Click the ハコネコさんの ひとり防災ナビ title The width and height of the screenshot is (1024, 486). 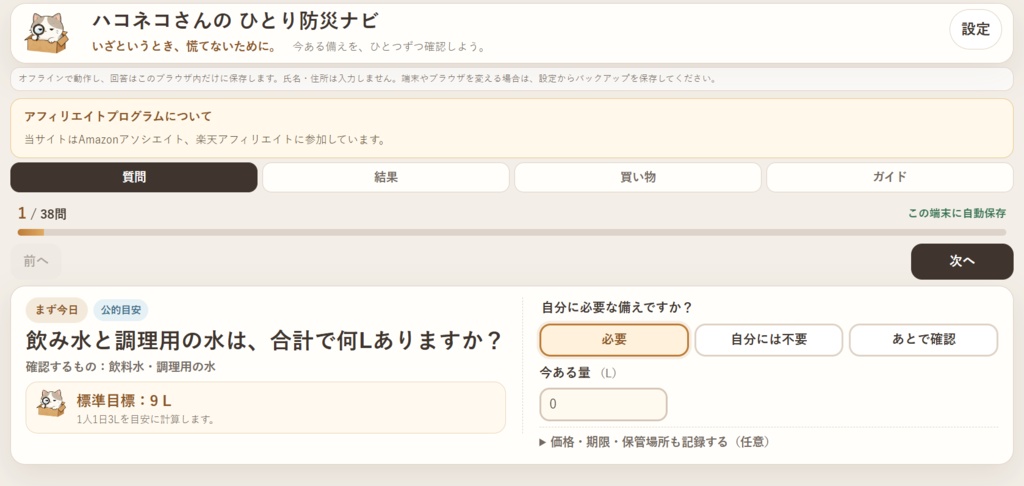point(235,21)
